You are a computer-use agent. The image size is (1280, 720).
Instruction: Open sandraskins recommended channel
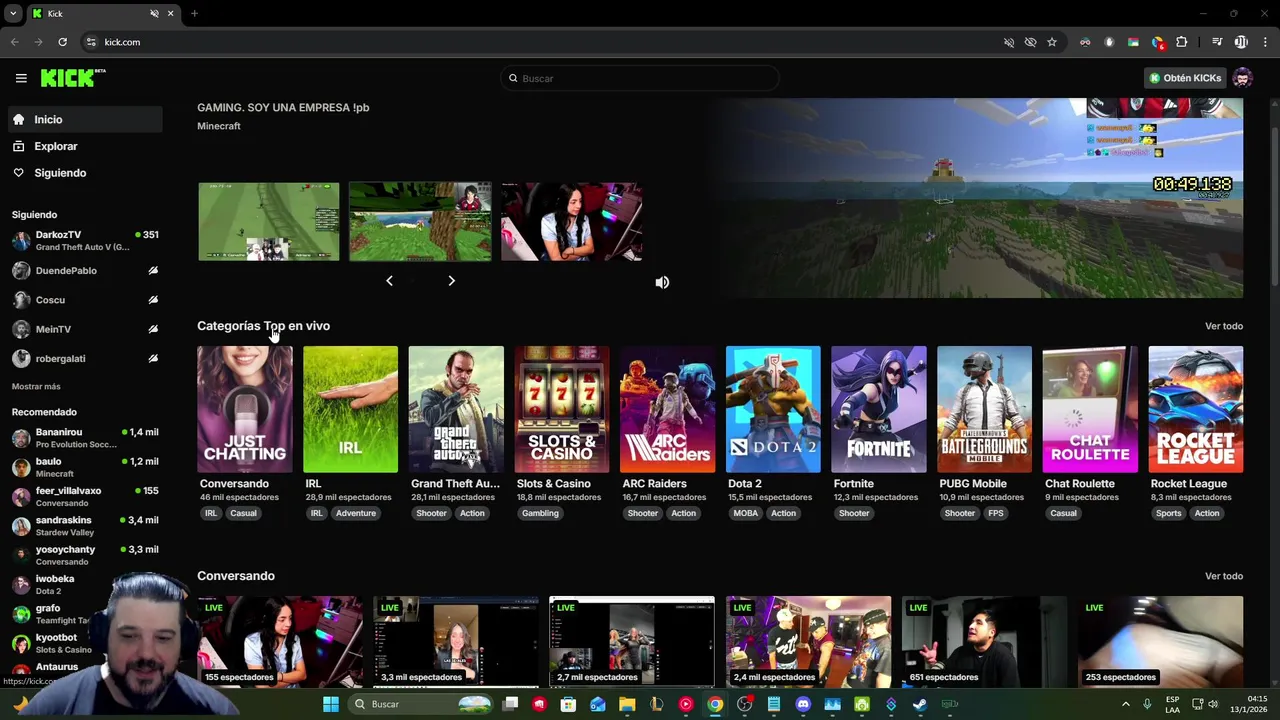click(85, 526)
